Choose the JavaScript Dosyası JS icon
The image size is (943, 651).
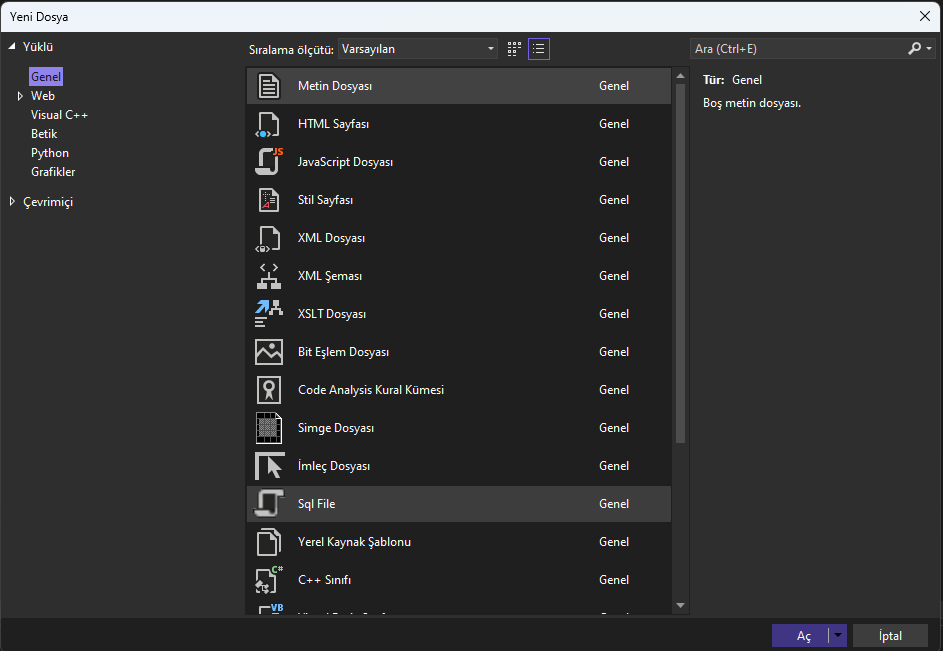(268, 162)
